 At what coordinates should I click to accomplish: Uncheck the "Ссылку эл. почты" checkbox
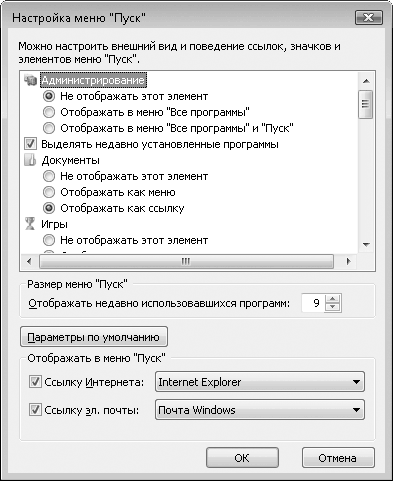(35, 410)
